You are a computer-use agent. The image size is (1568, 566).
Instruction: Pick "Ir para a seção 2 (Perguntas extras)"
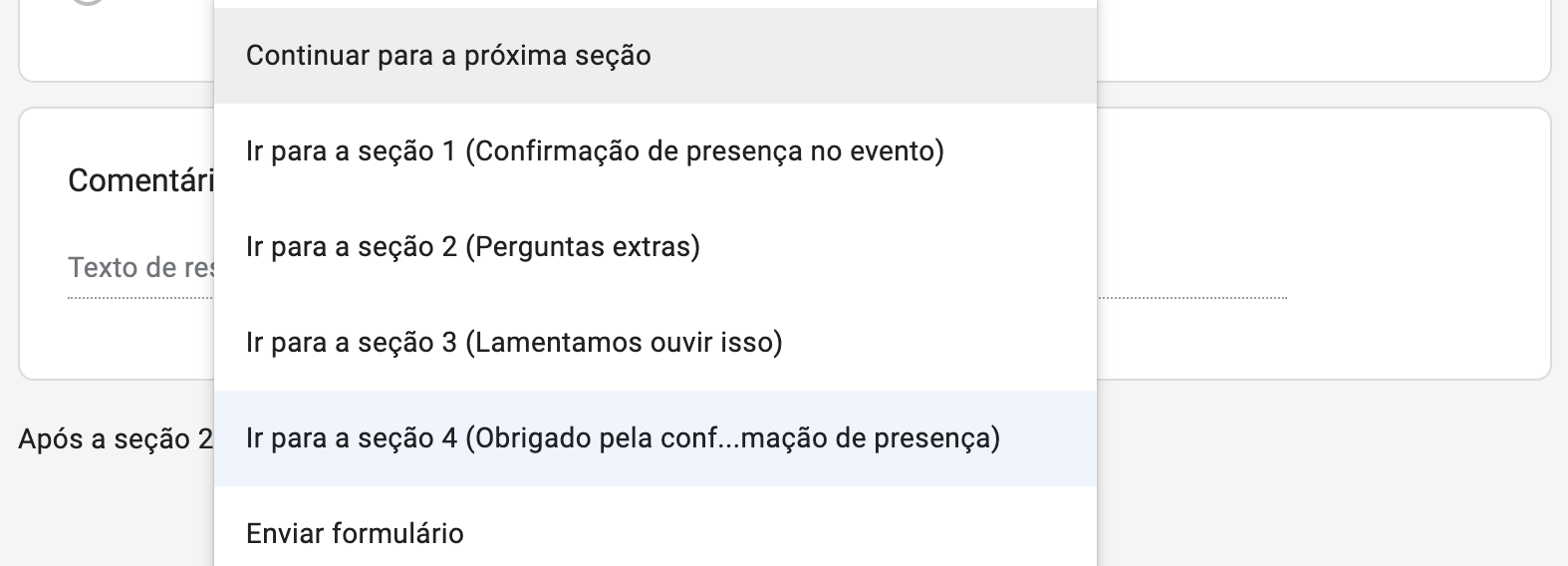(473, 247)
